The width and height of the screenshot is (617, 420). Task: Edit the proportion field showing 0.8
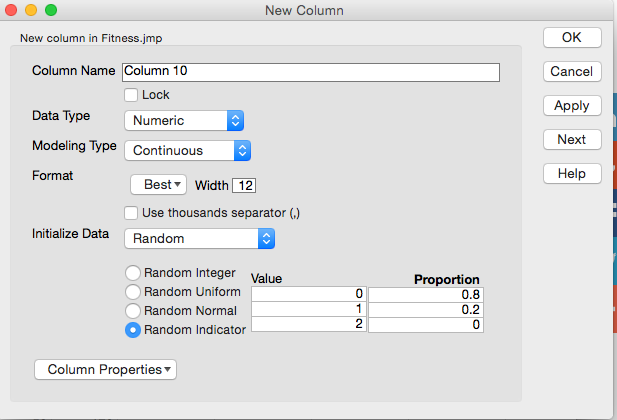[426, 294]
